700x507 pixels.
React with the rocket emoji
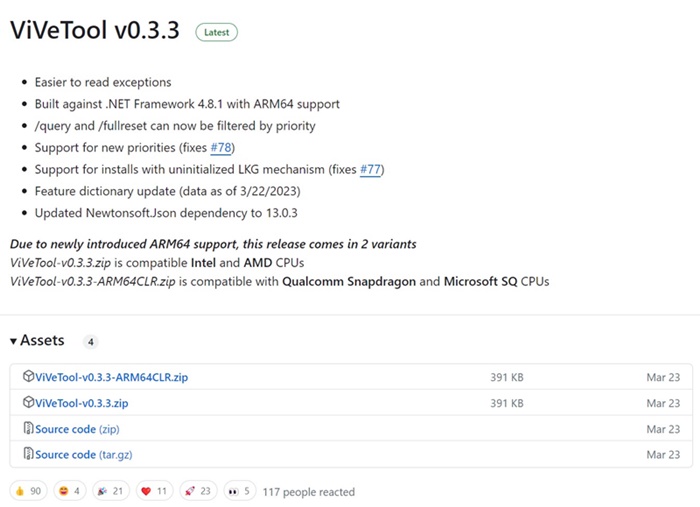(198, 491)
